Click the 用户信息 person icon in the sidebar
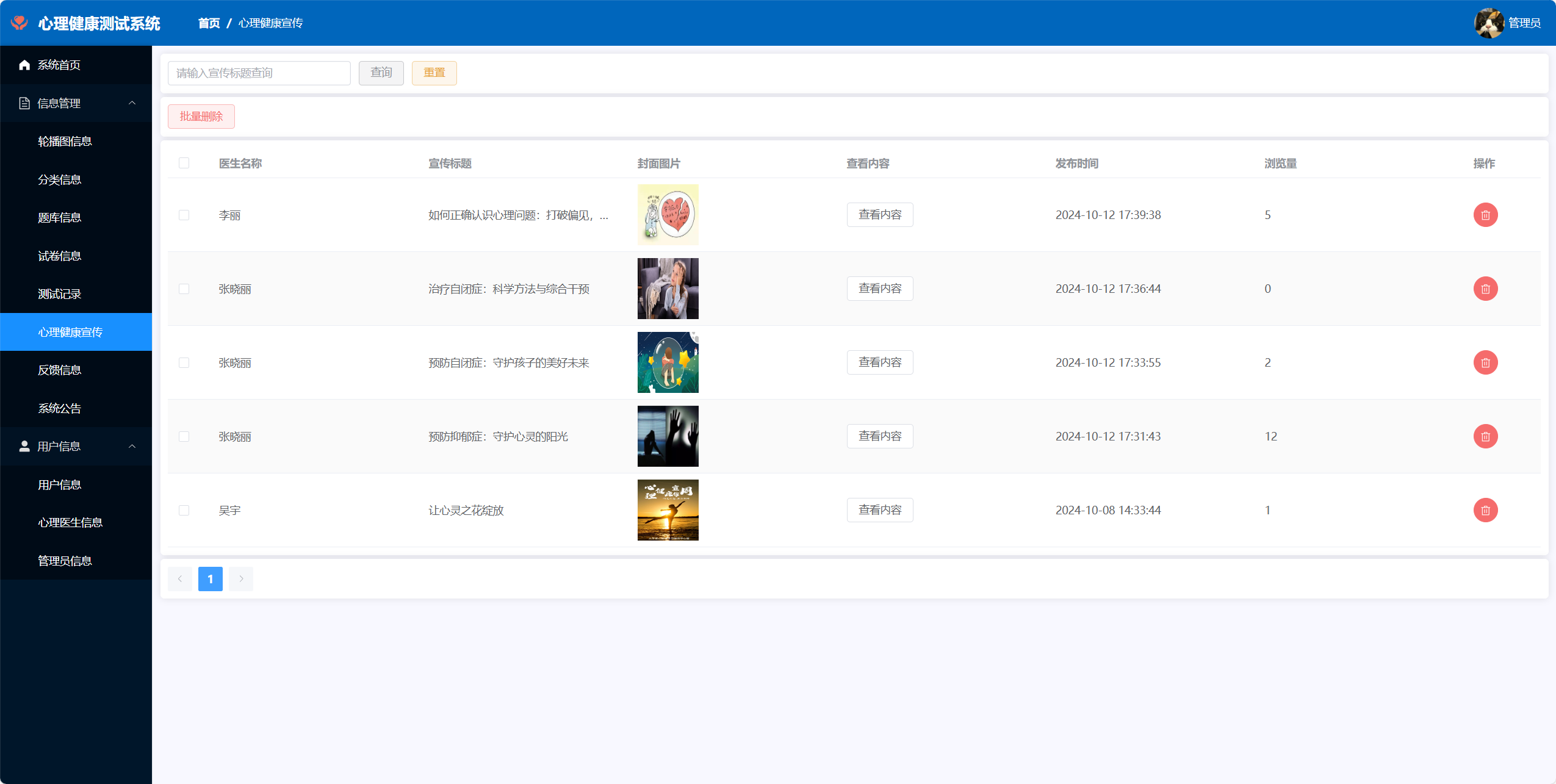The image size is (1556, 784). pyautogui.click(x=24, y=446)
